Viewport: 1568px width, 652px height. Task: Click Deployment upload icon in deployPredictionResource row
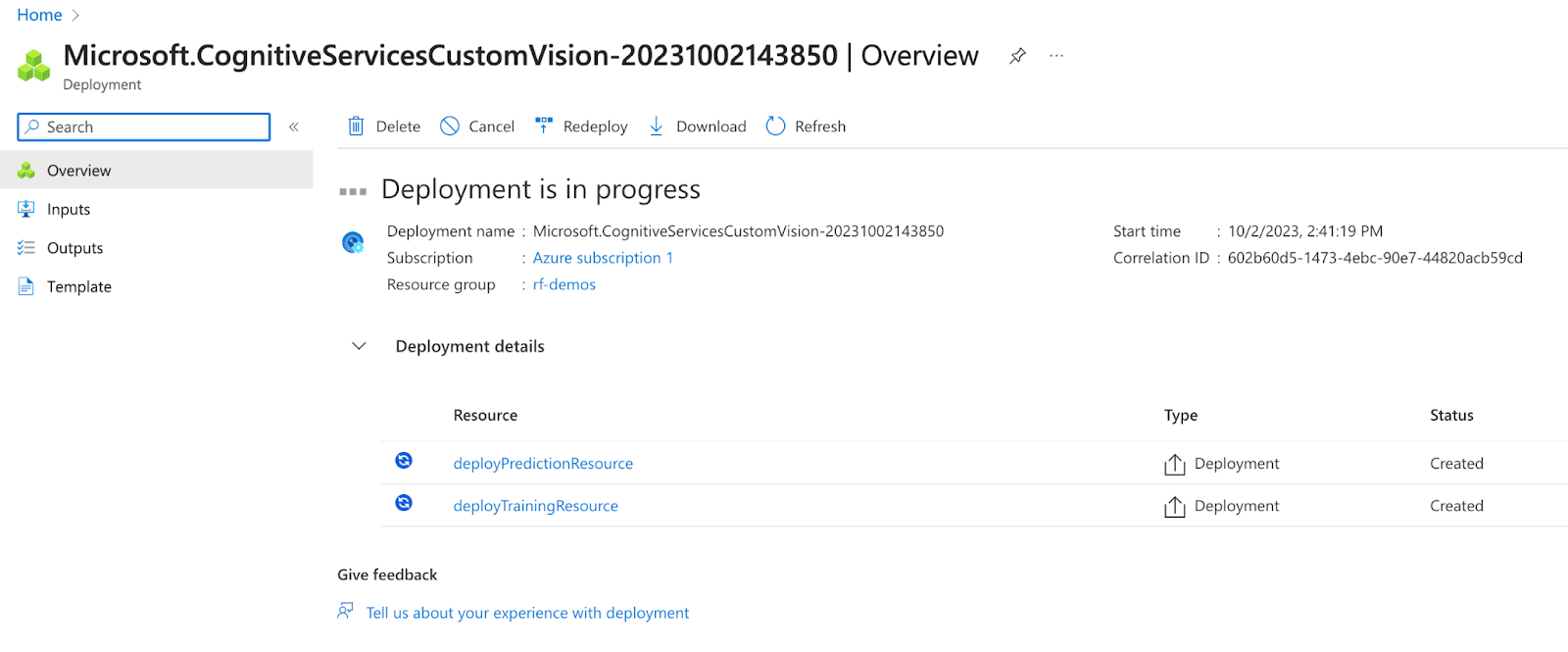coord(1174,464)
